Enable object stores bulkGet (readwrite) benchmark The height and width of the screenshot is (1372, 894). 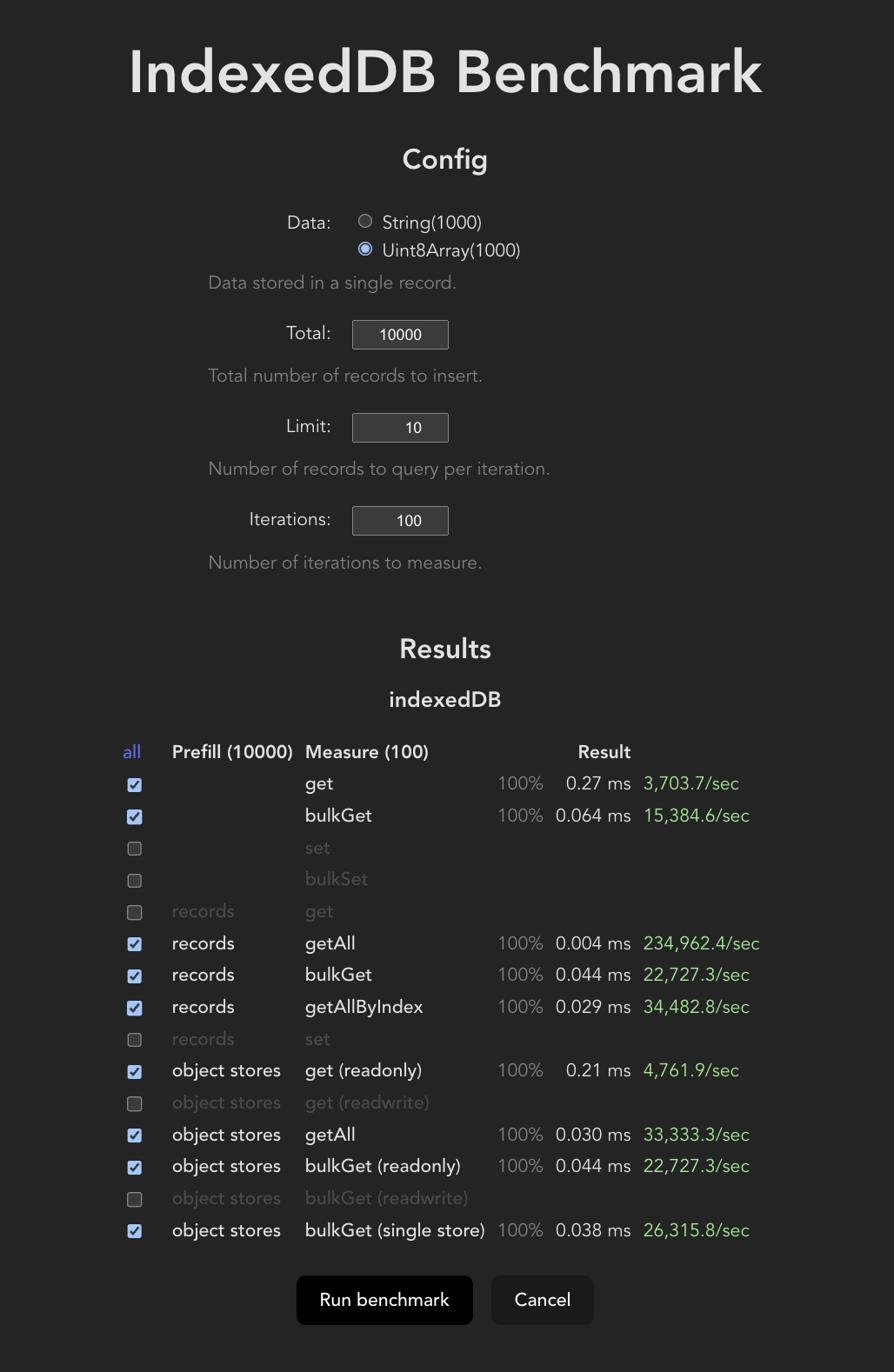134,1199
